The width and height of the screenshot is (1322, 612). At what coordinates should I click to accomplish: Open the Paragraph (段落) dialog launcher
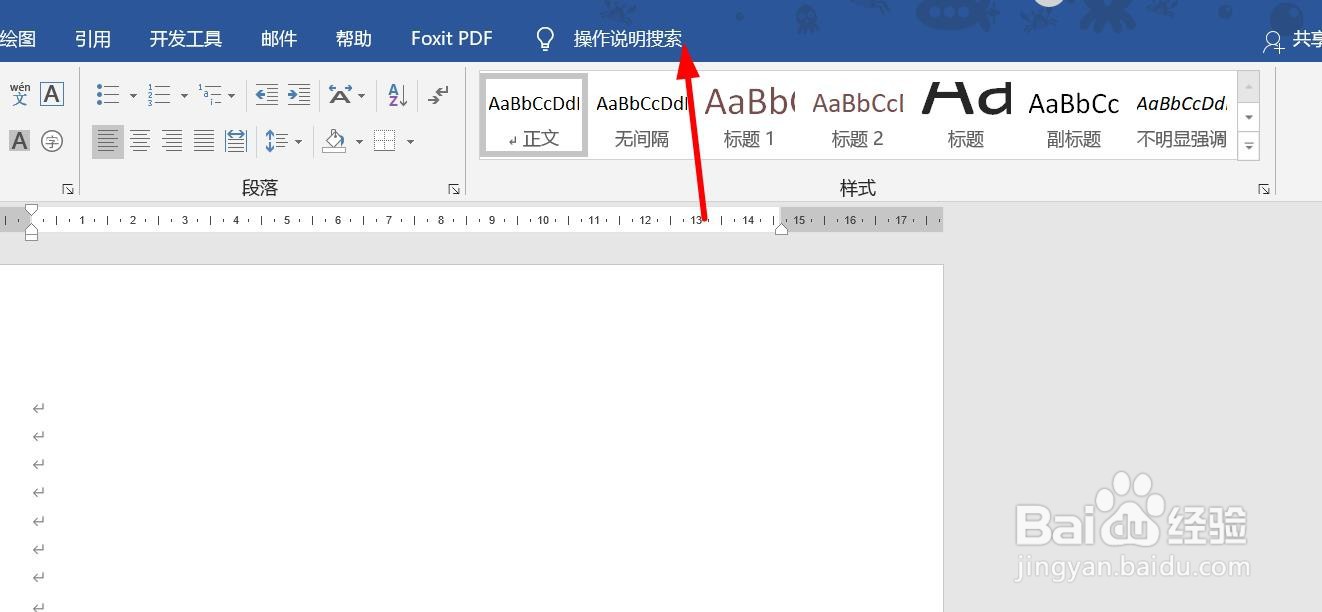[454, 189]
